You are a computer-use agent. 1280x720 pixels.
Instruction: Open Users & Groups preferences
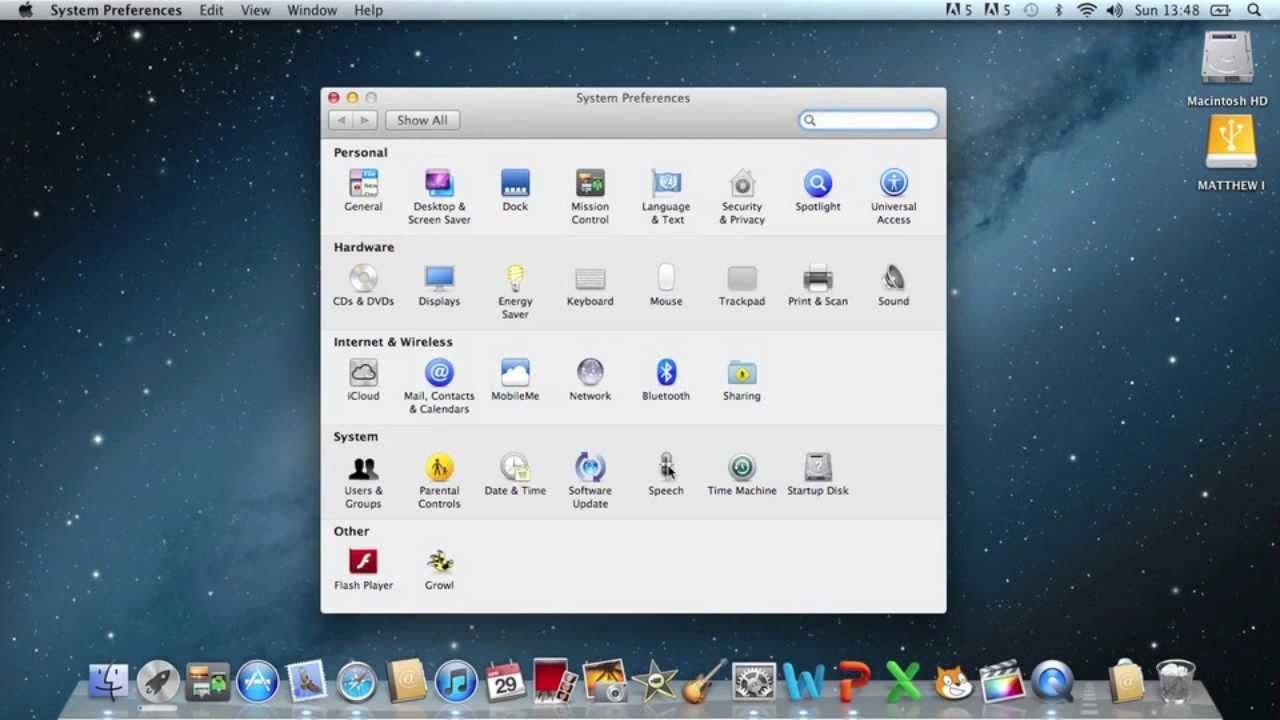(363, 481)
